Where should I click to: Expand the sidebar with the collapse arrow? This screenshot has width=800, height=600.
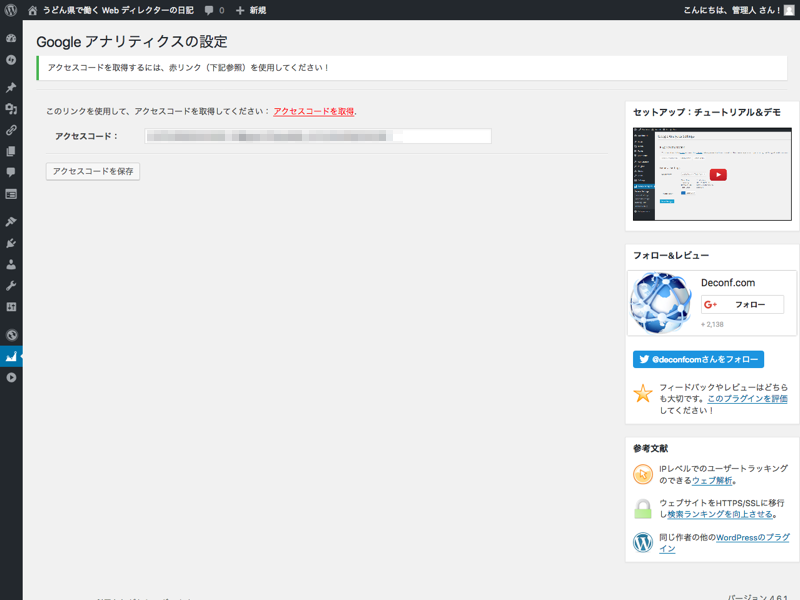tap(11, 378)
